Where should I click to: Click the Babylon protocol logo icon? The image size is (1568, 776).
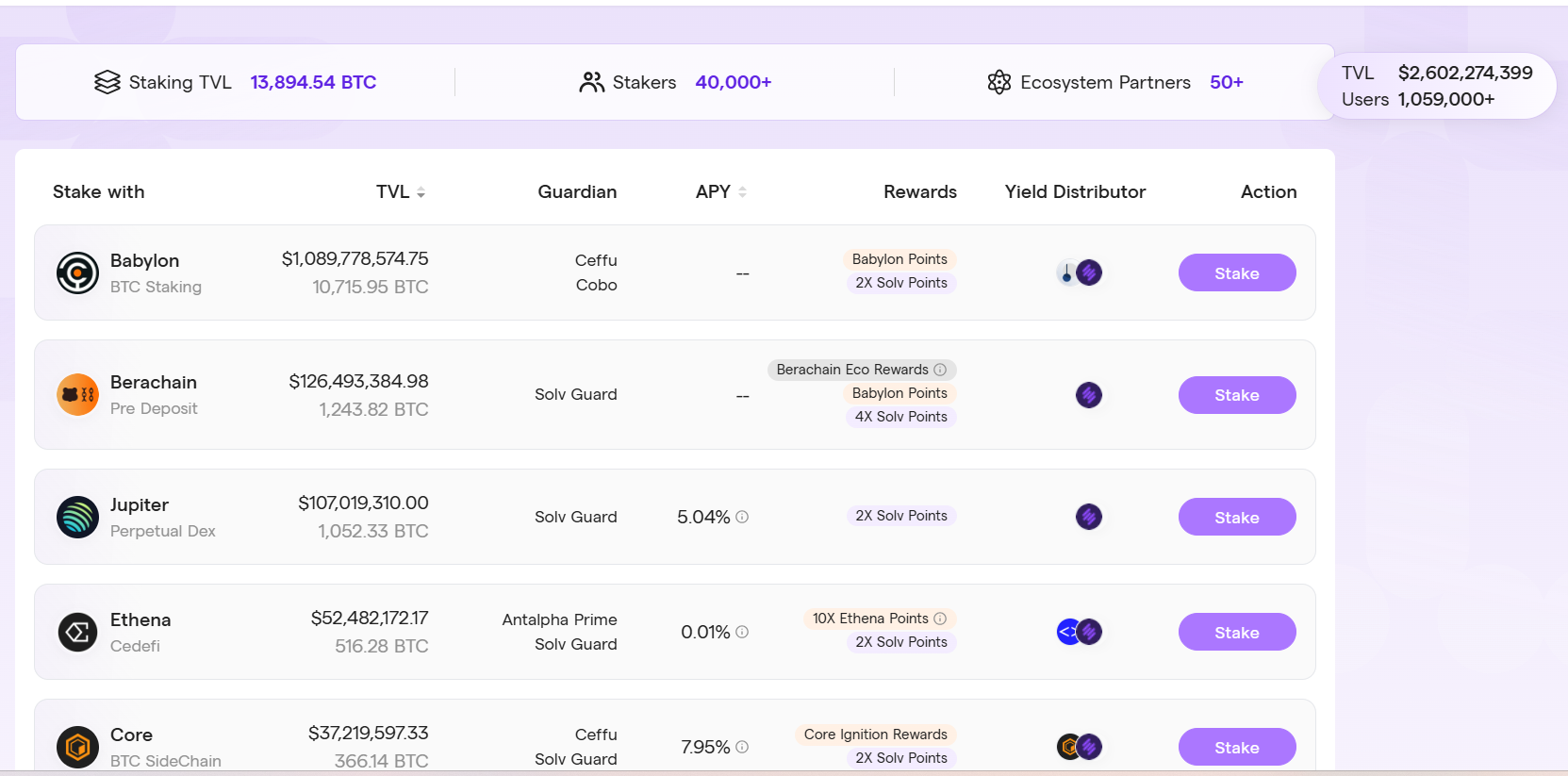coord(77,273)
